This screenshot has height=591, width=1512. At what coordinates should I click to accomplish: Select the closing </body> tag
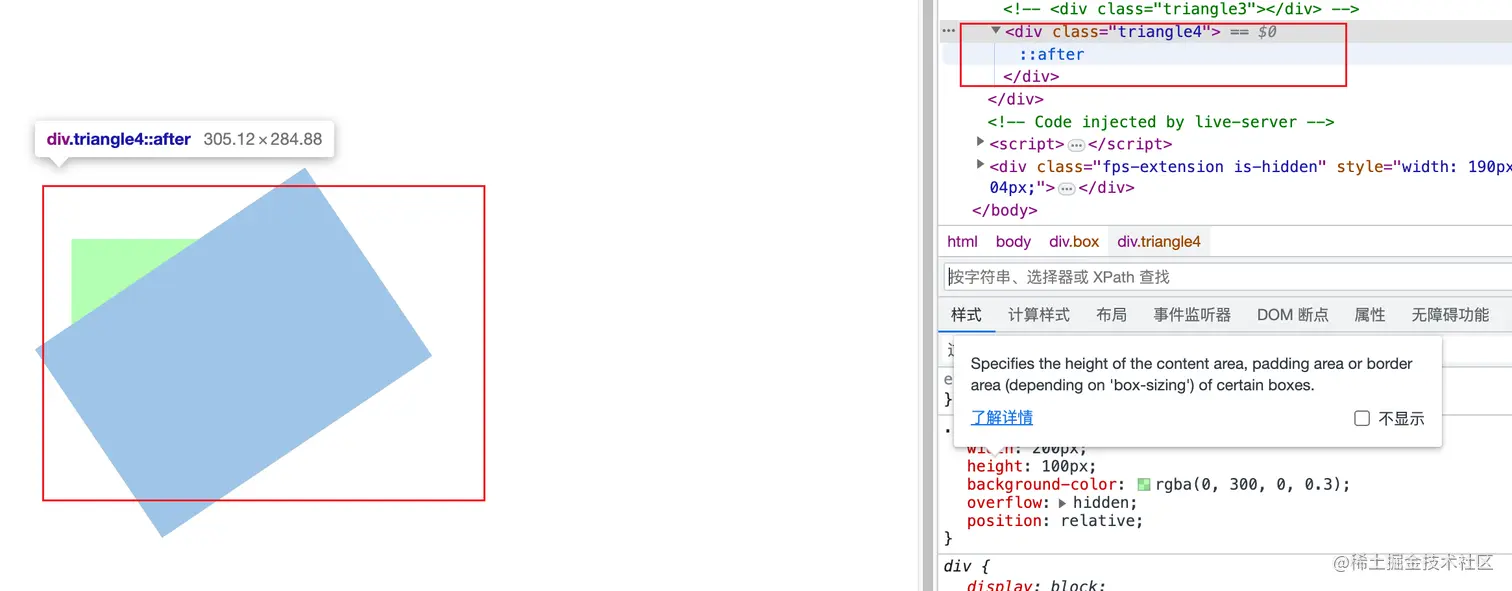[1005, 211]
